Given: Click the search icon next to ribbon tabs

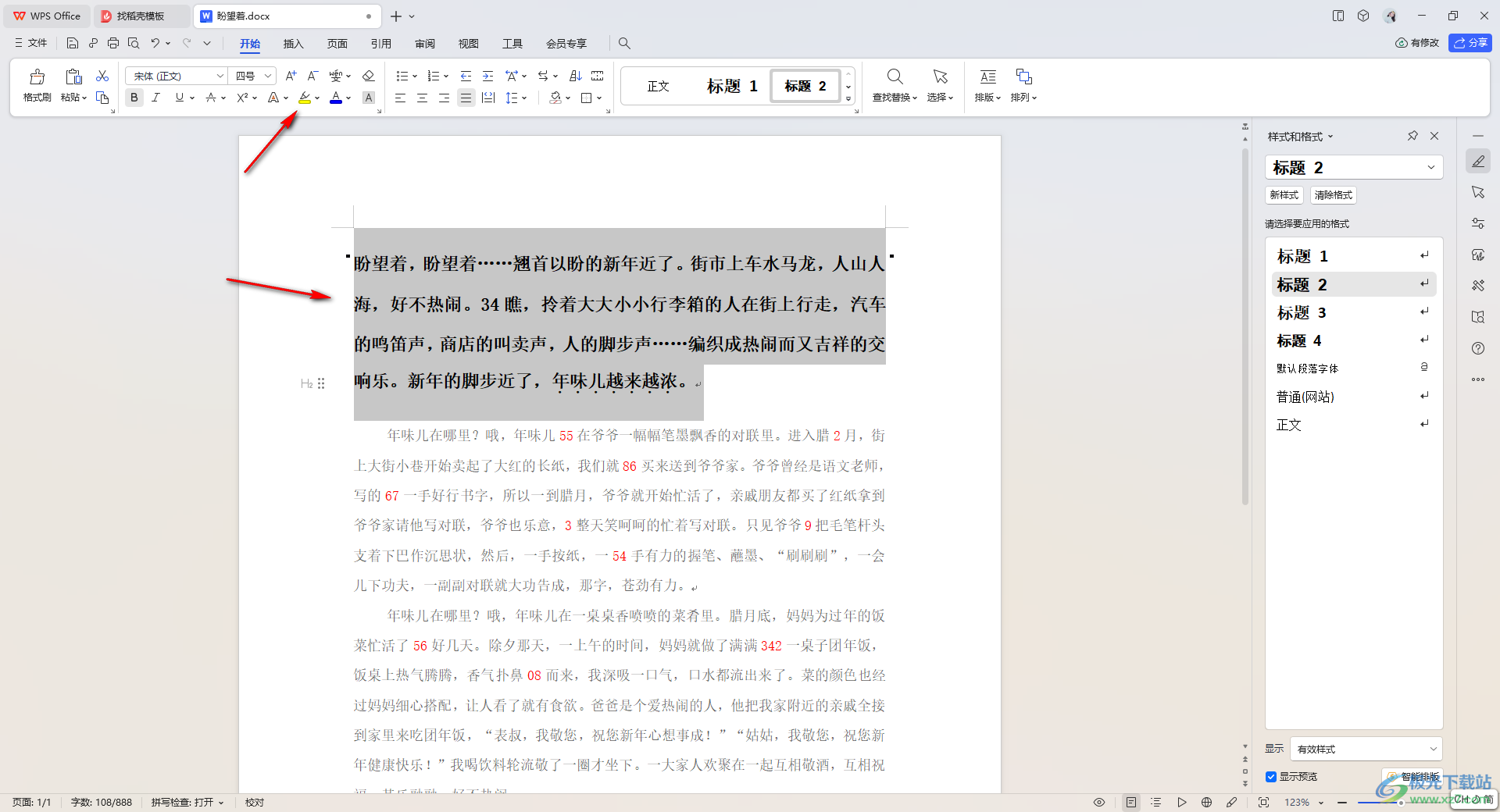Looking at the screenshot, I should point(624,43).
